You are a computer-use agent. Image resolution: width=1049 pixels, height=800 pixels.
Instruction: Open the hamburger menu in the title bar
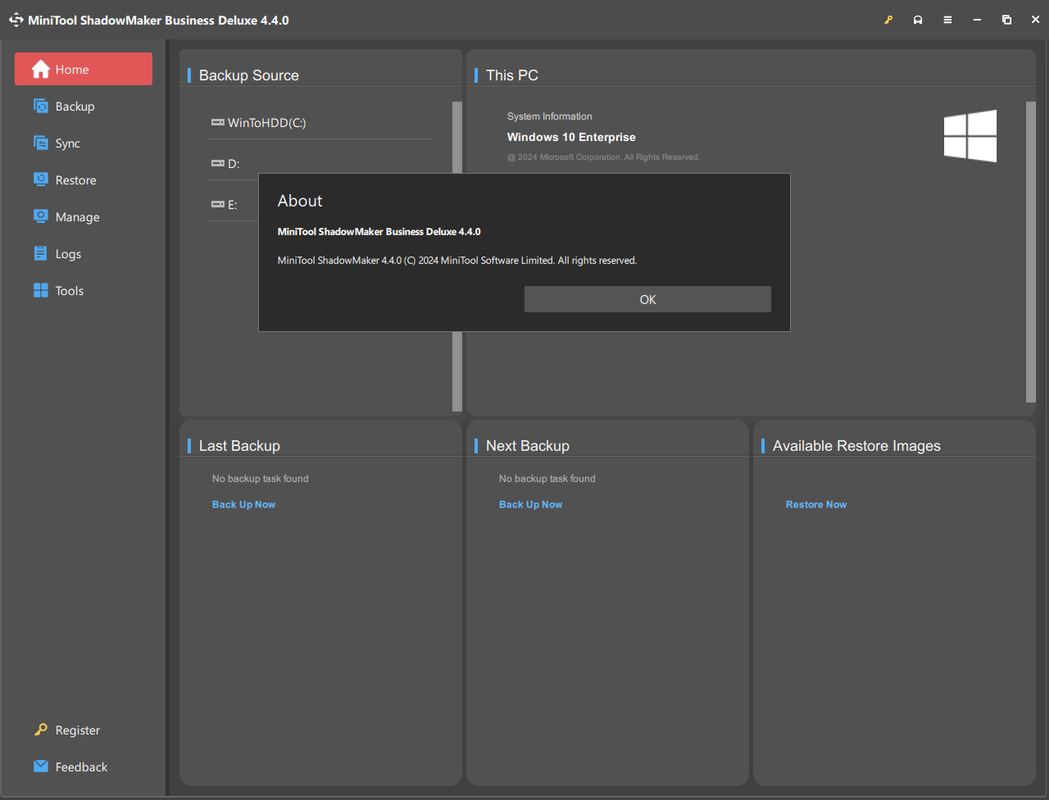coord(947,19)
